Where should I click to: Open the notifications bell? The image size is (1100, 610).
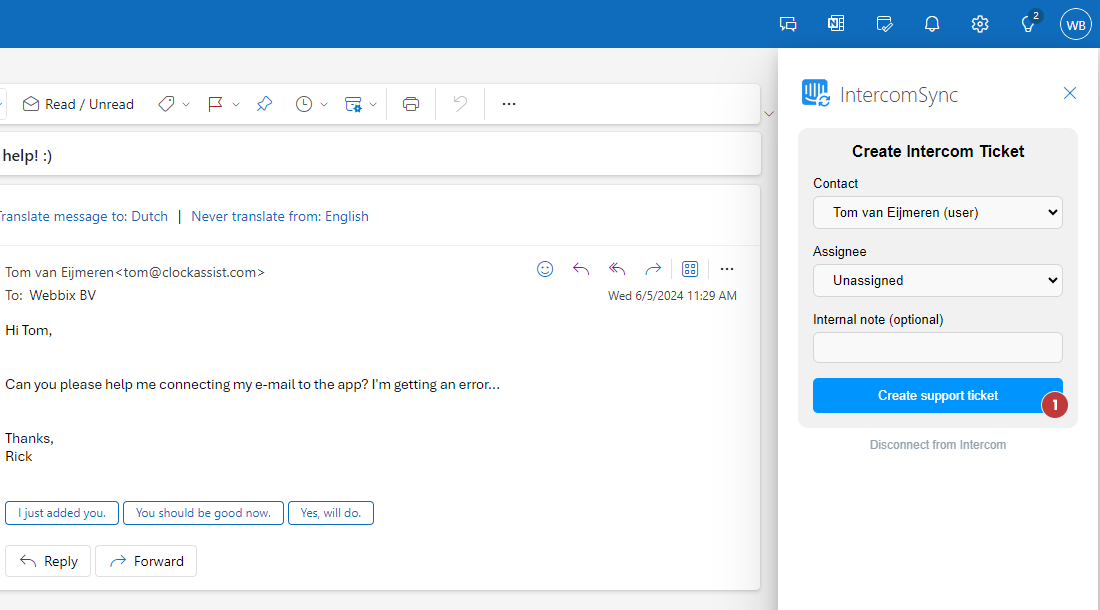tap(932, 24)
